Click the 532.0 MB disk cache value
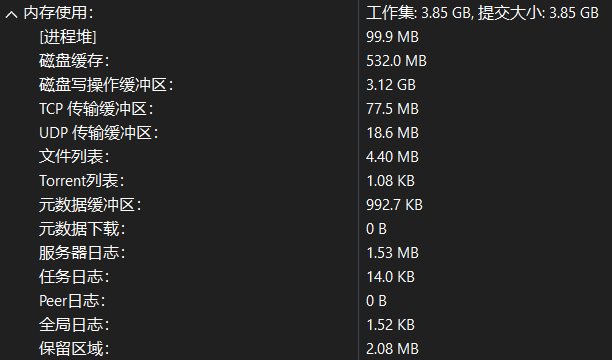This screenshot has width=612, height=360. tap(396, 61)
